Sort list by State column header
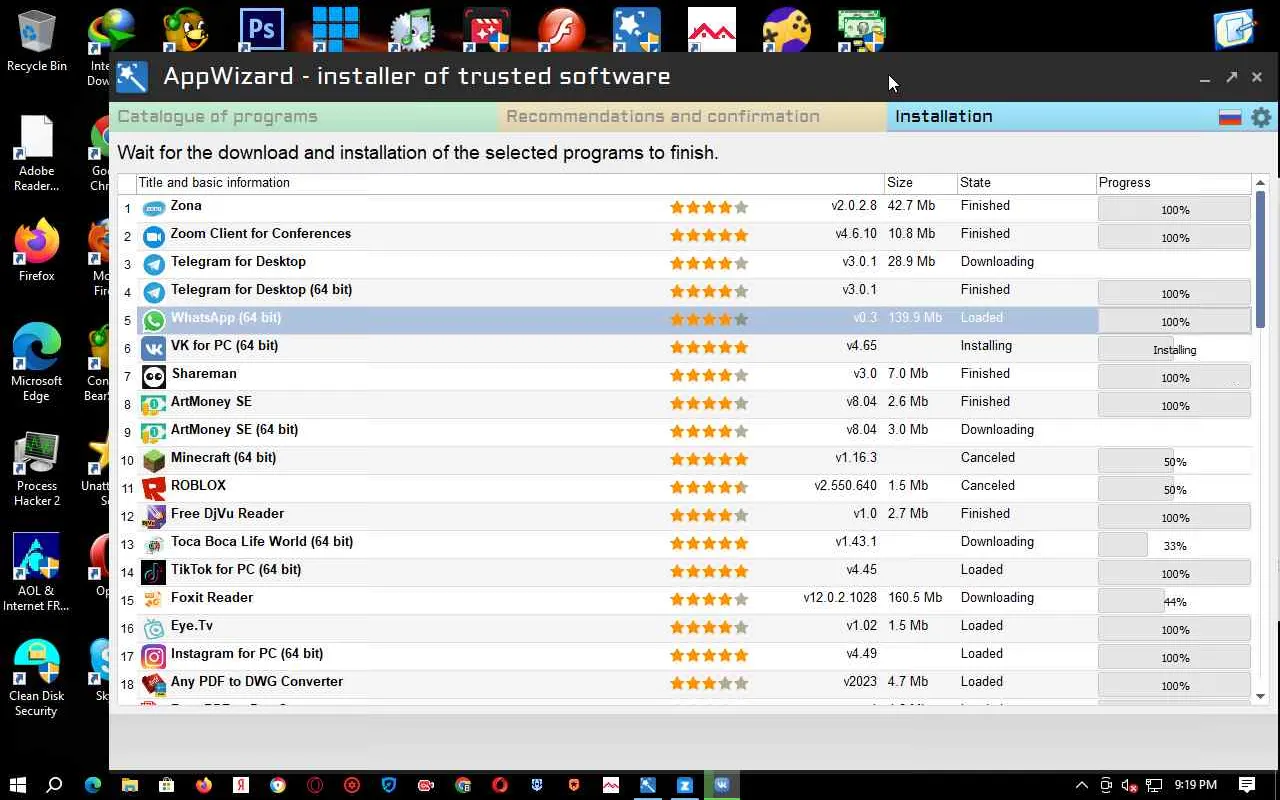 (1026, 183)
